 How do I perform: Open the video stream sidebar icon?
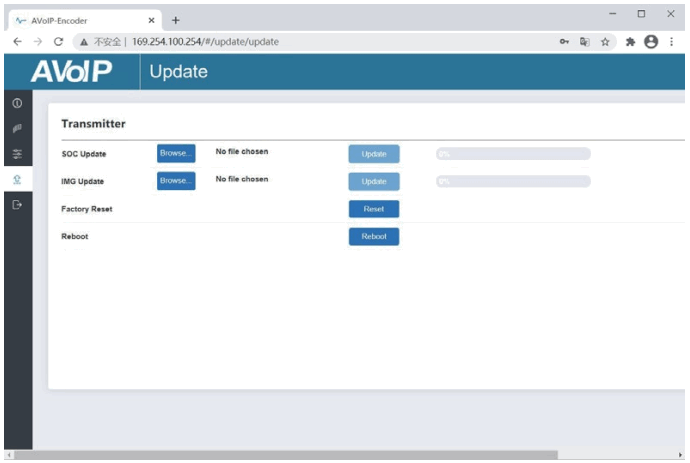click(x=17, y=129)
